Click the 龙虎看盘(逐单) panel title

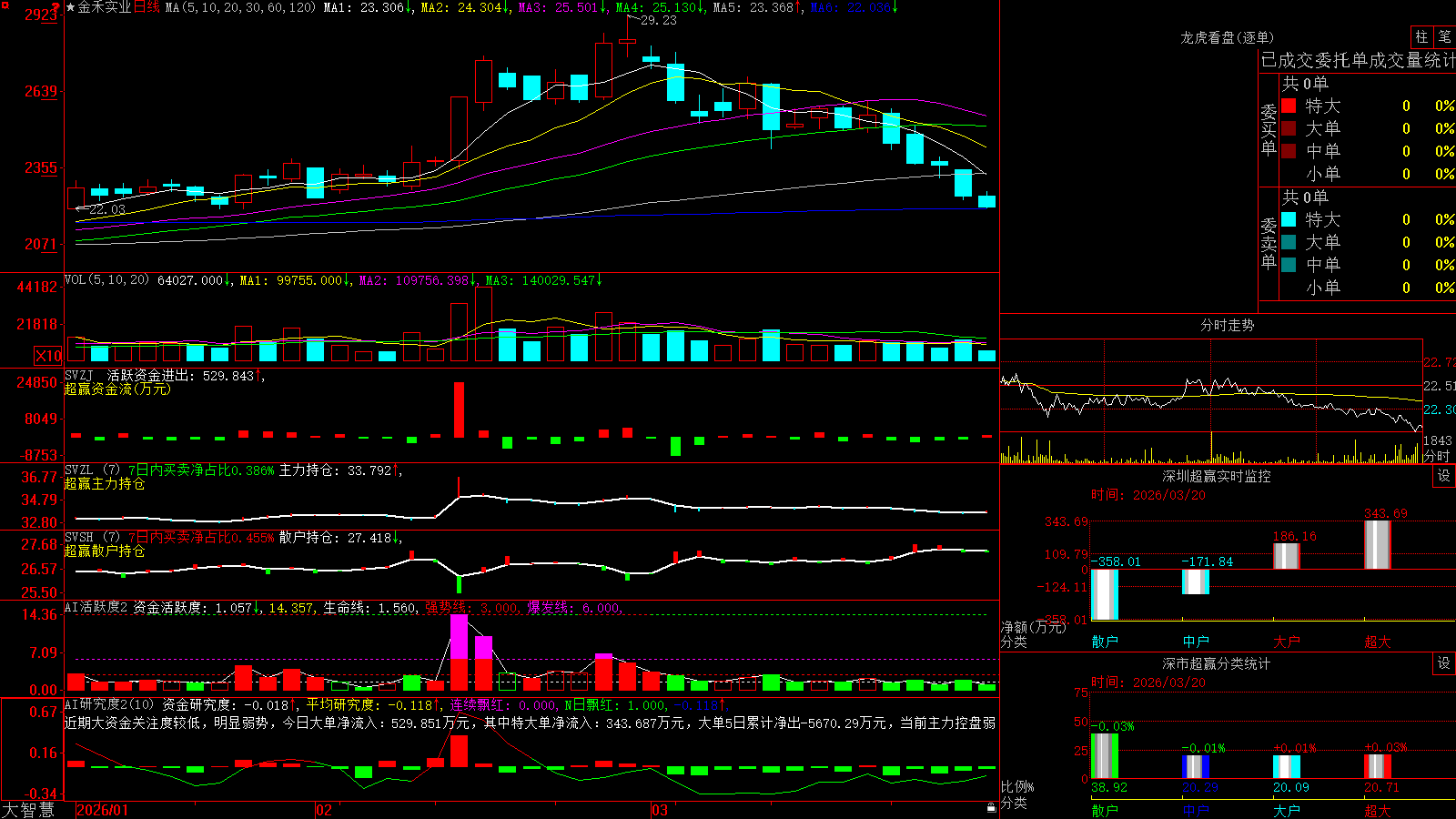[x=1227, y=37]
